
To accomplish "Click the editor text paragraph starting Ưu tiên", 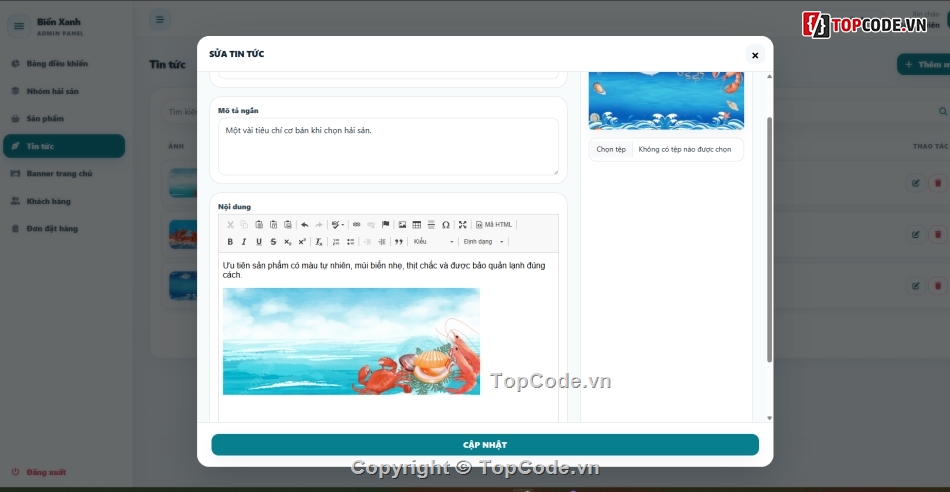I will tap(384, 270).
